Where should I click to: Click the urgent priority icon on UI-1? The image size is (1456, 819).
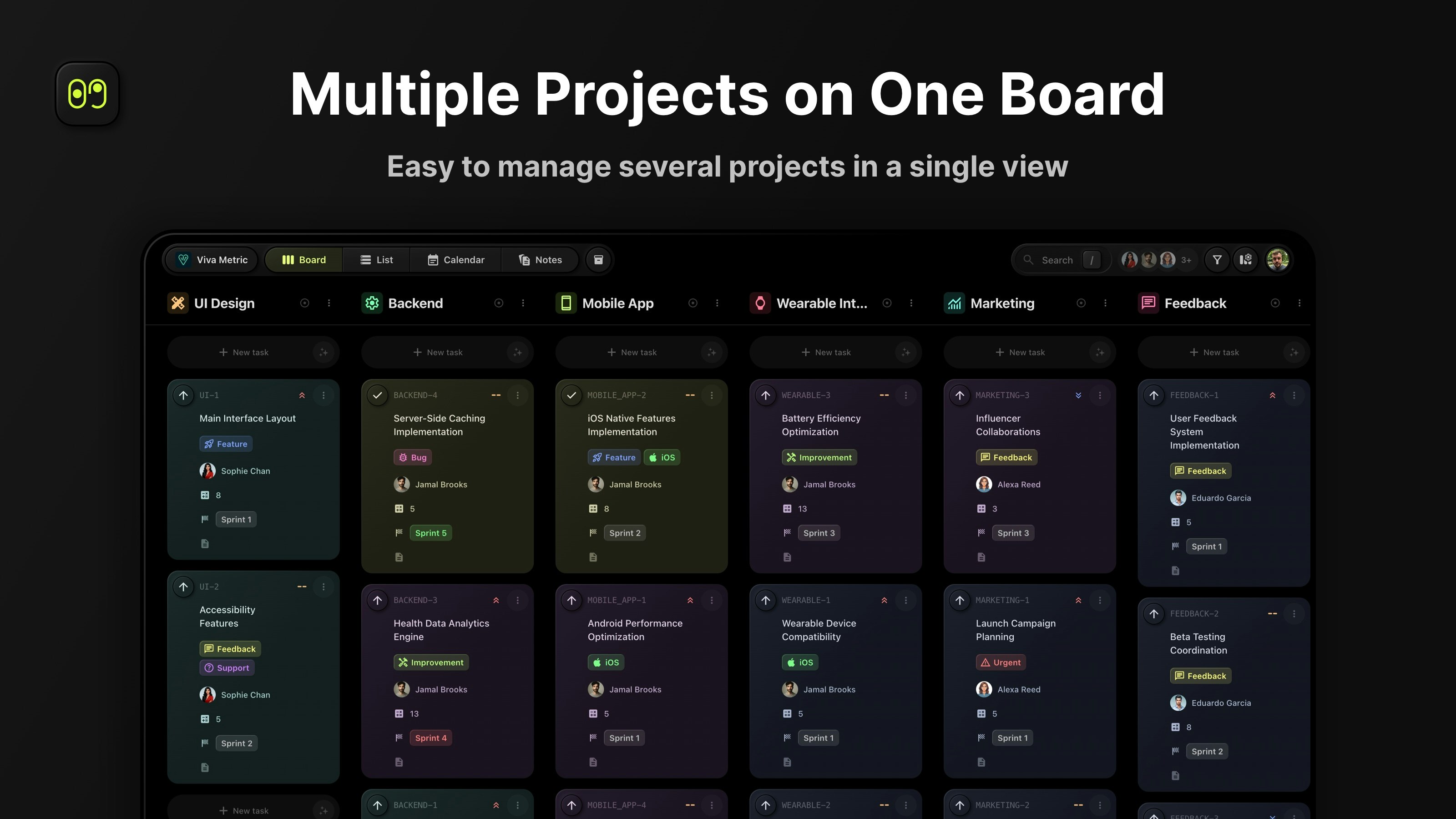pos(302,396)
